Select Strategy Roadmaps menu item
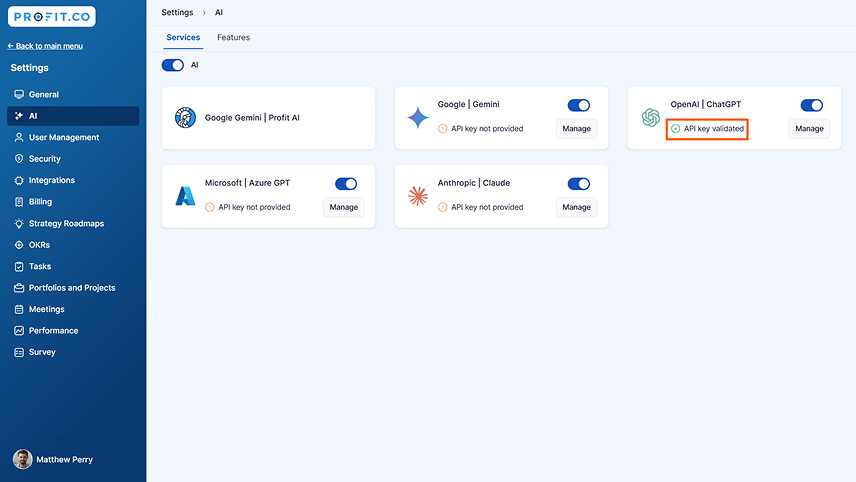 click(73, 223)
